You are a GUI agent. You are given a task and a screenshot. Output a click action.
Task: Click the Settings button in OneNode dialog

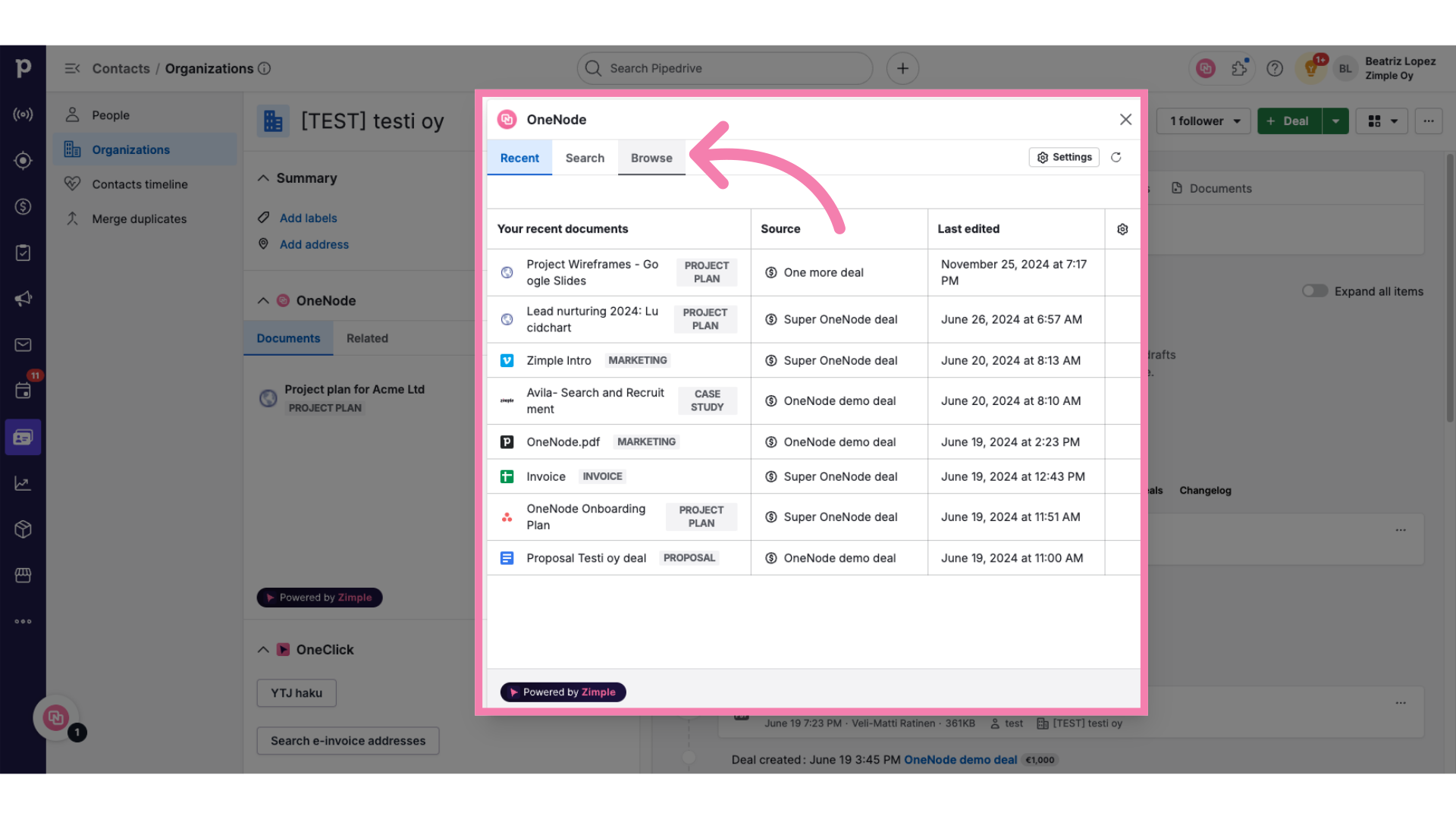1064,157
